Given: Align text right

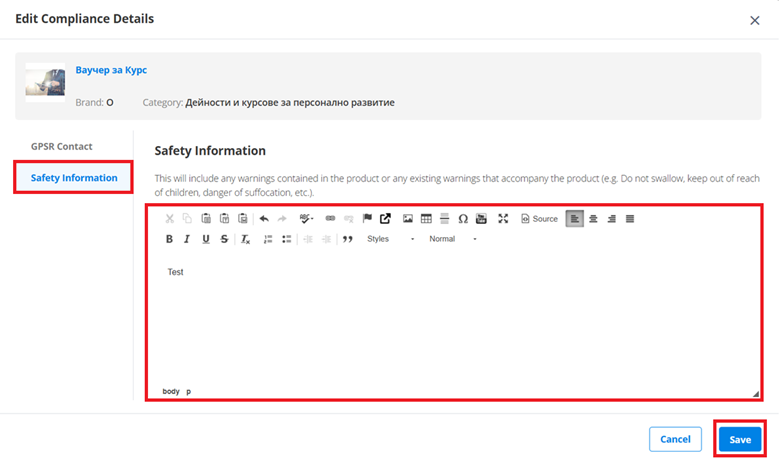Looking at the screenshot, I should click(611, 219).
